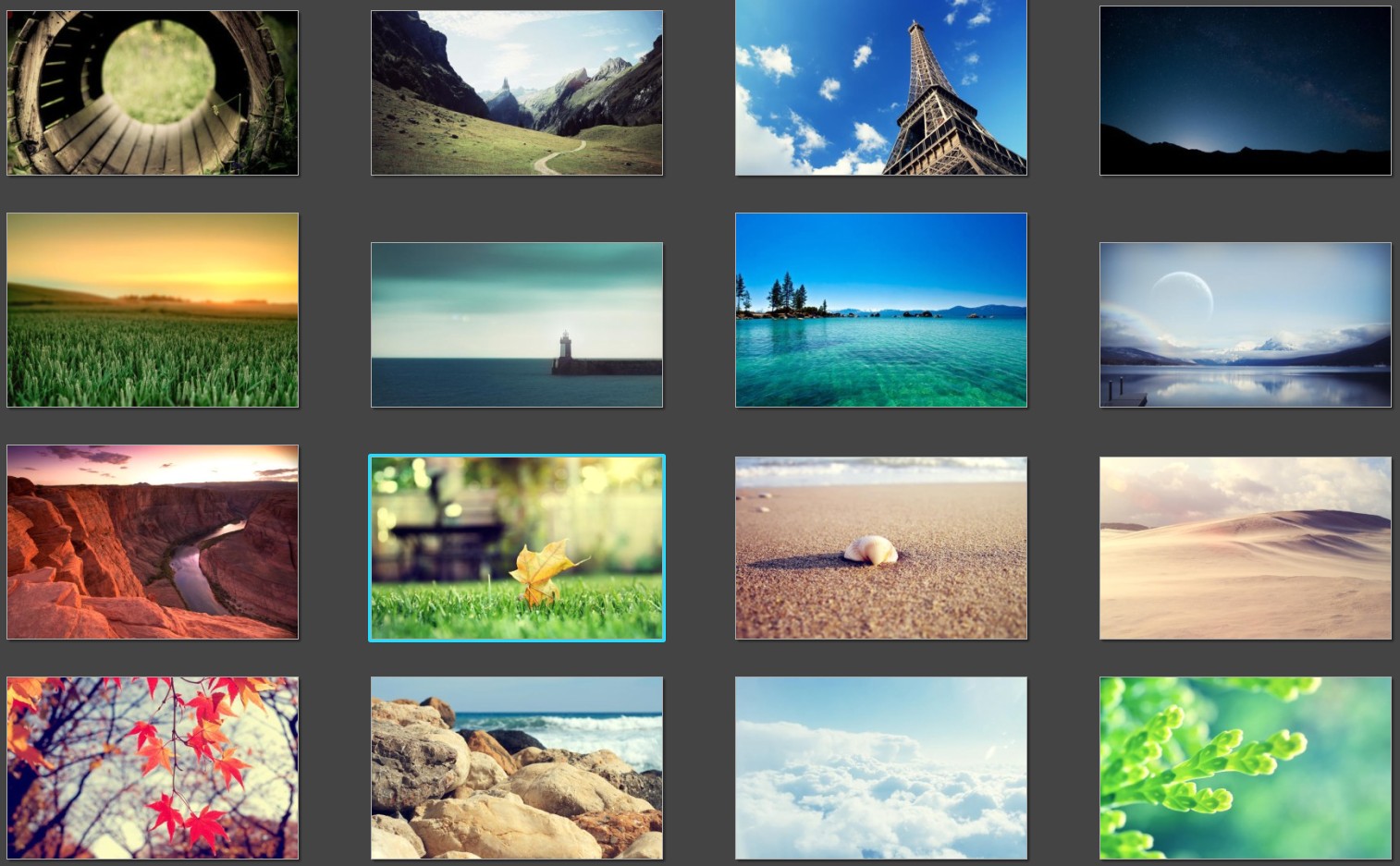Select the red canyon river bend thumbnail
The image size is (1400, 866).
[153, 542]
